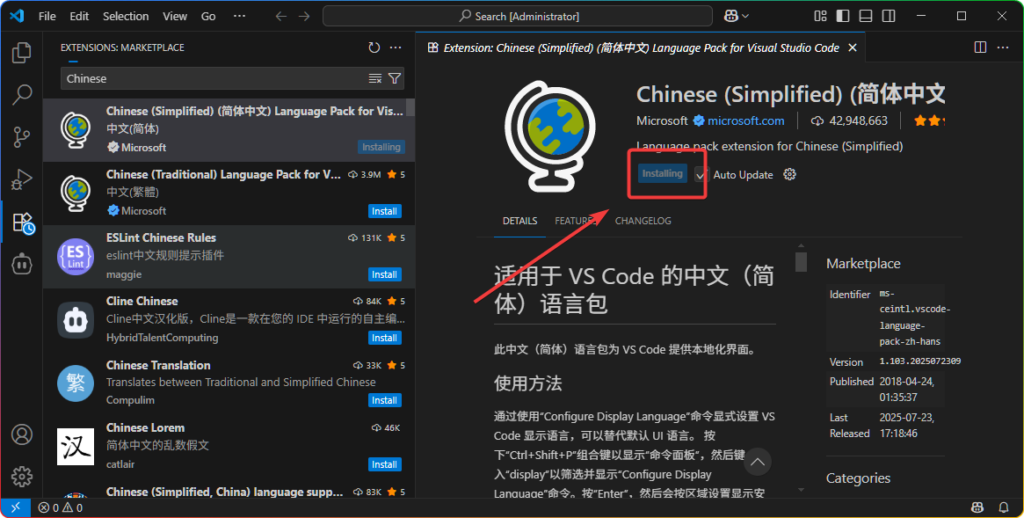
Task: Click the ms-ceintl identifier value
Action: [915, 317]
